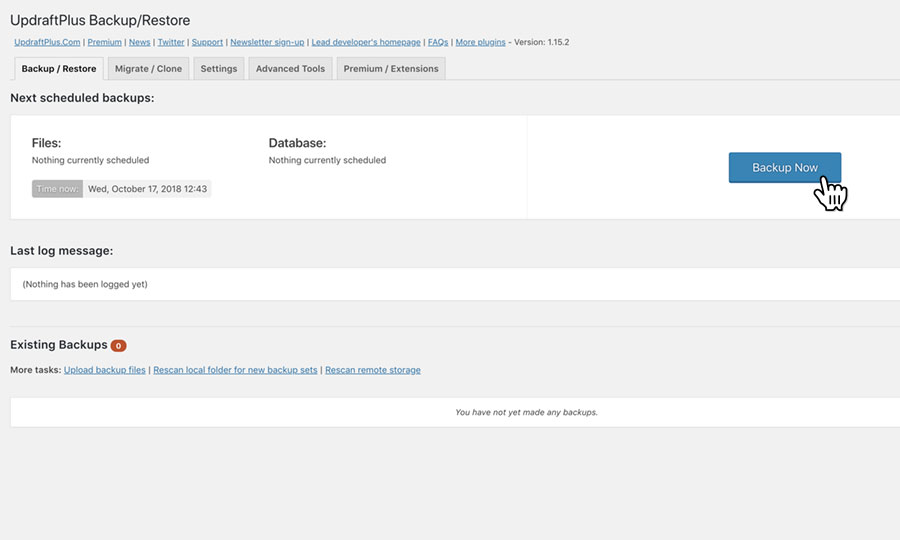900x540 pixels.
Task: Select the 'Version: 1.15.2' text
Action: tap(541, 42)
